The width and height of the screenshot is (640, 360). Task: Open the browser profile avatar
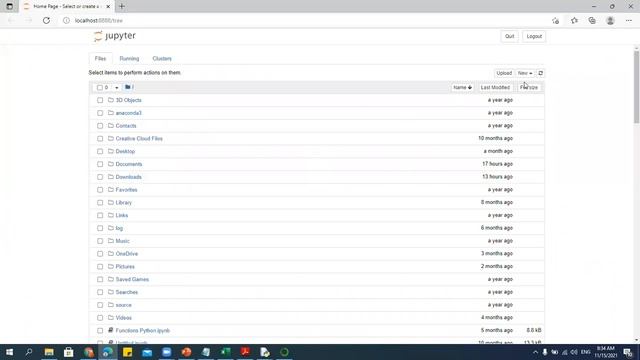pyautogui.click(x=610, y=20)
